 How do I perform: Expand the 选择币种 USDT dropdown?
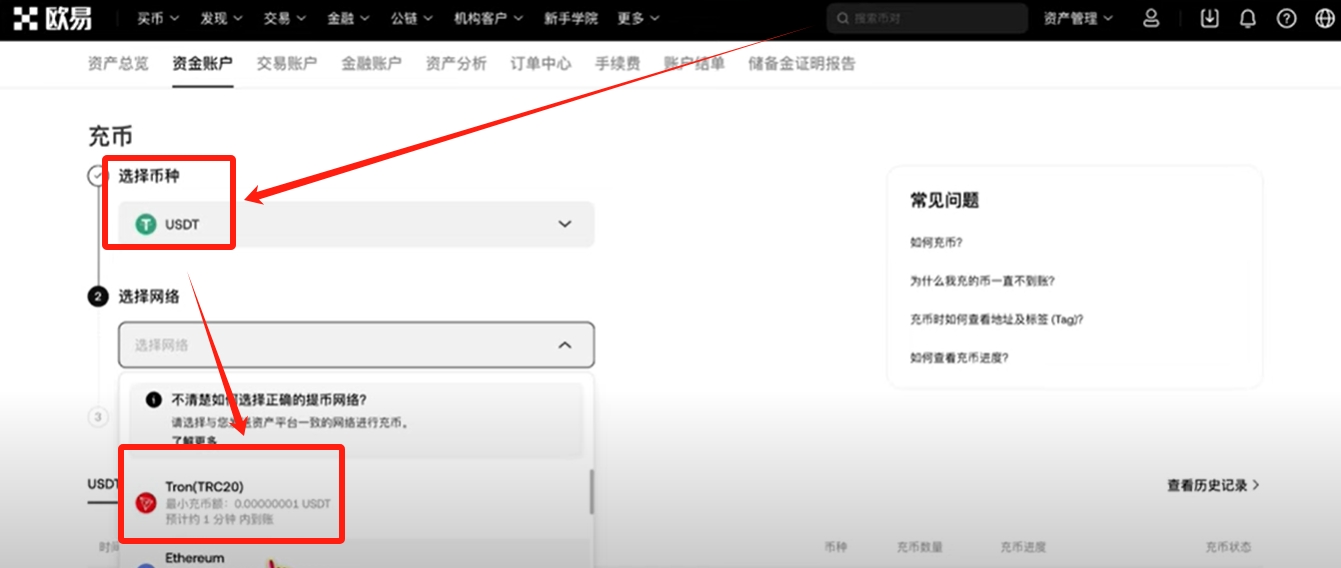tap(564, 224)
